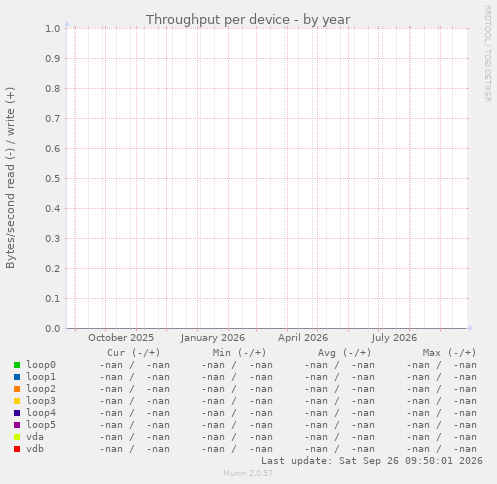Select the vda device label
This screenshot has width=497, height=484.
35,437
